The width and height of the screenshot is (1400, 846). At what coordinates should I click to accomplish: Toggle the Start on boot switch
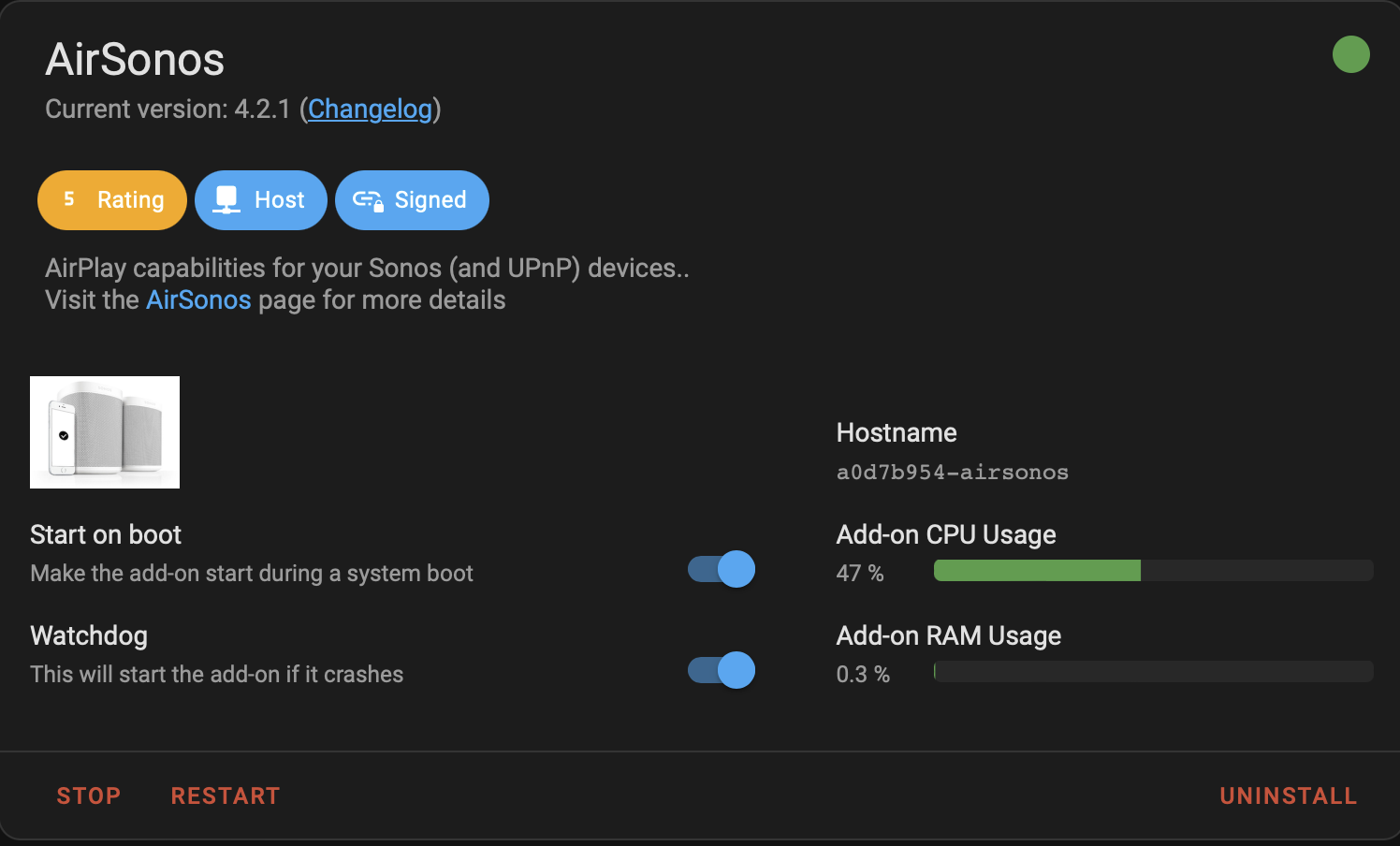(722, 569)
